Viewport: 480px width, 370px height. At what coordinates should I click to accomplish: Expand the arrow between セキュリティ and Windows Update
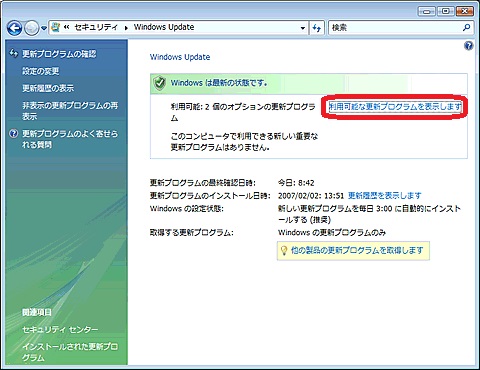[x=126, y=28]
